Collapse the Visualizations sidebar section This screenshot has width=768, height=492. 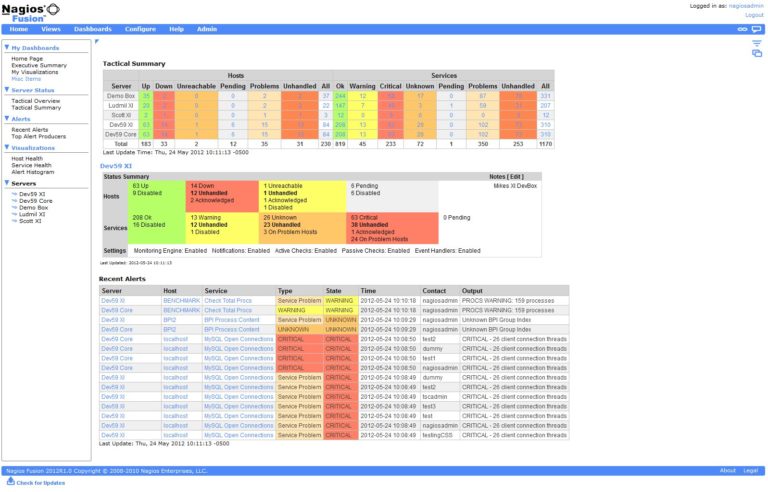(x=5, y=147)
